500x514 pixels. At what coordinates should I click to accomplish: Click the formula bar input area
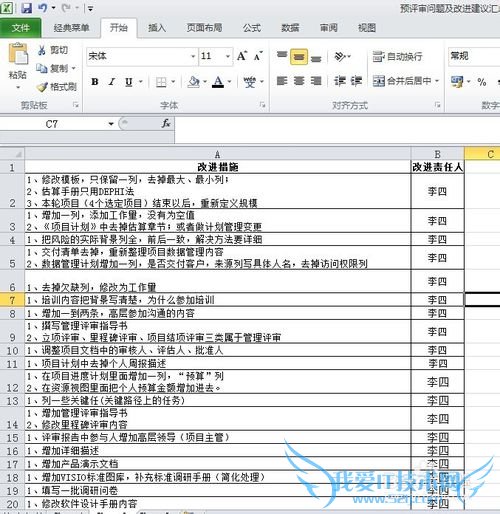[x=337, y=129]
